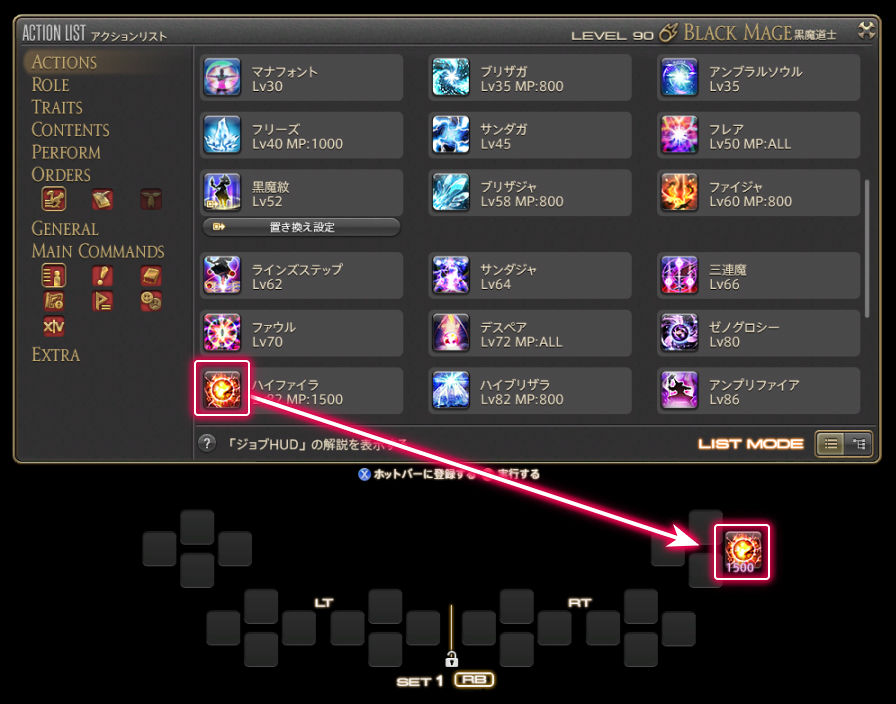Click the action list vertical scrollbar
Screen dimensions: 896x704
point(867,249)
